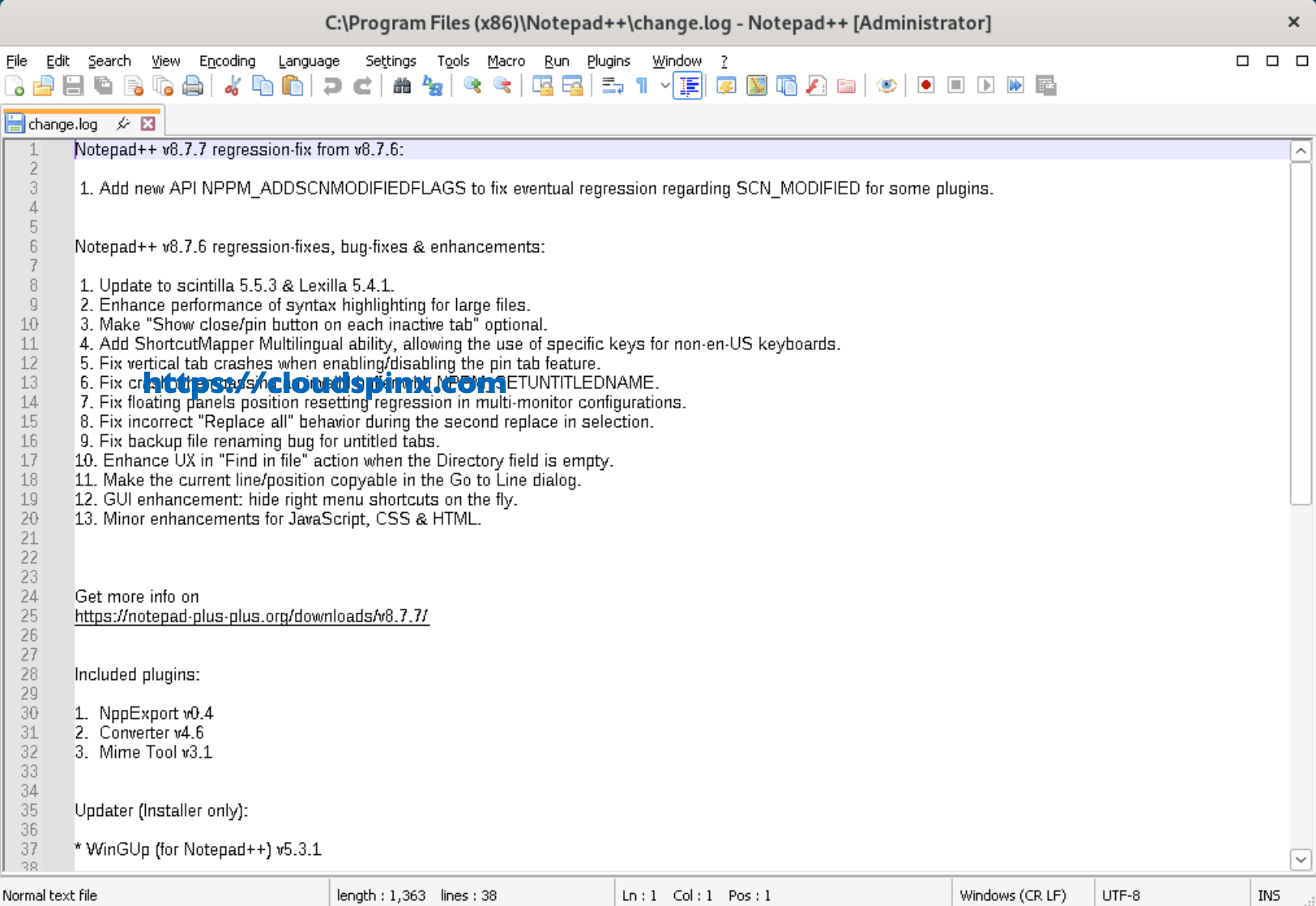The height and width of the screenshot is (906, 1316).
Task: Open the Language menu
Action: click(x=308, y=61)
